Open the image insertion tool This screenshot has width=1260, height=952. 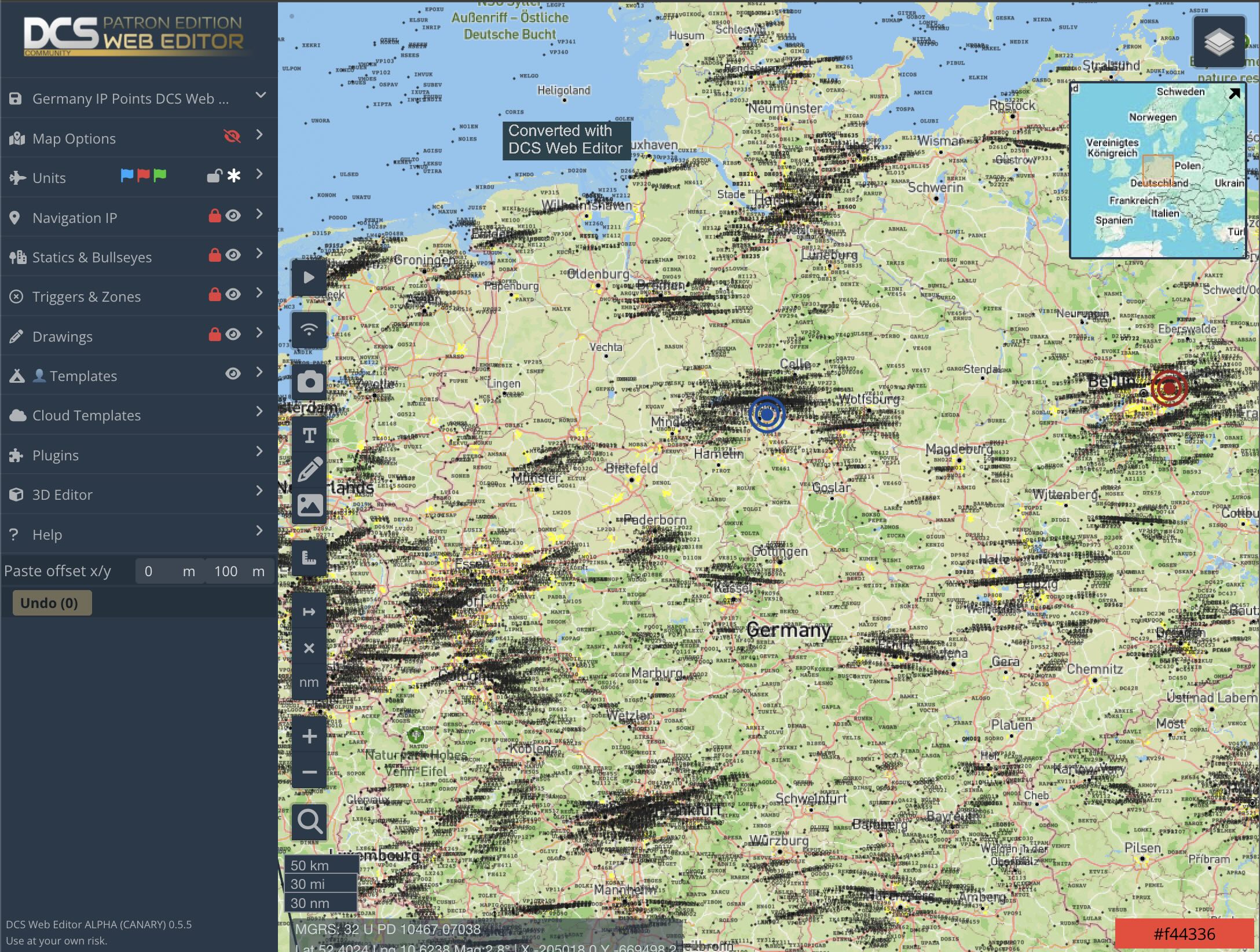[x=310, y=504]
